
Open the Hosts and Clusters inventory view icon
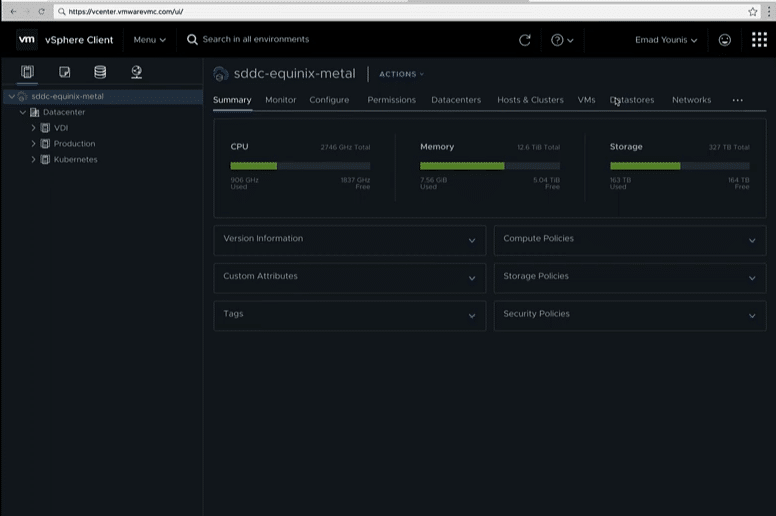click(x=27, y=72)
